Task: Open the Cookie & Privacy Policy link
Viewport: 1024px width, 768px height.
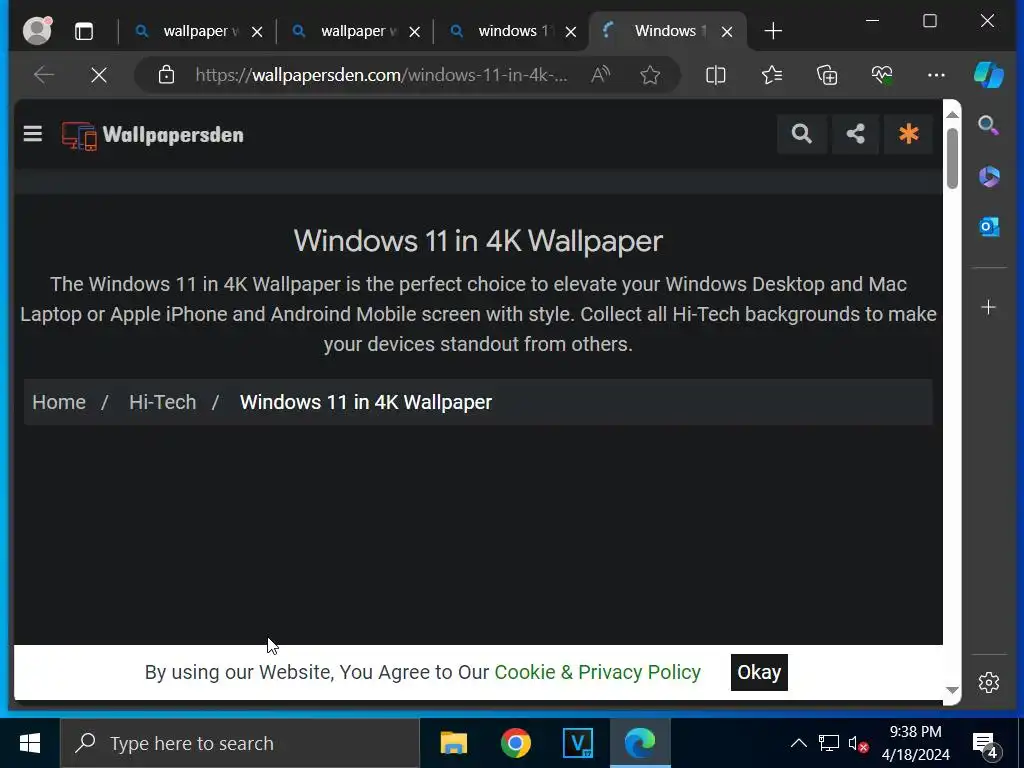Action: [598, 672]
